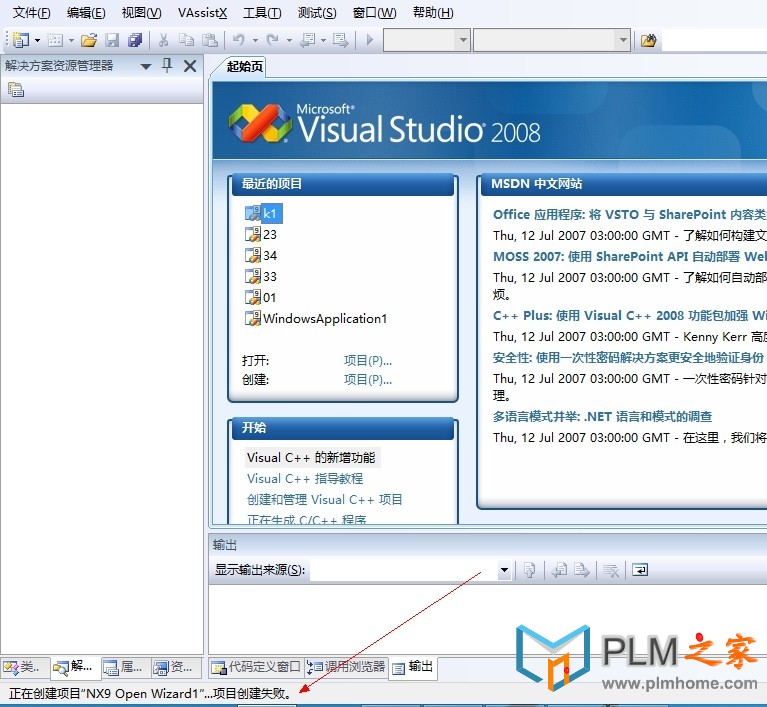Open the 文件(F) menu

click(x=31, y=13)
